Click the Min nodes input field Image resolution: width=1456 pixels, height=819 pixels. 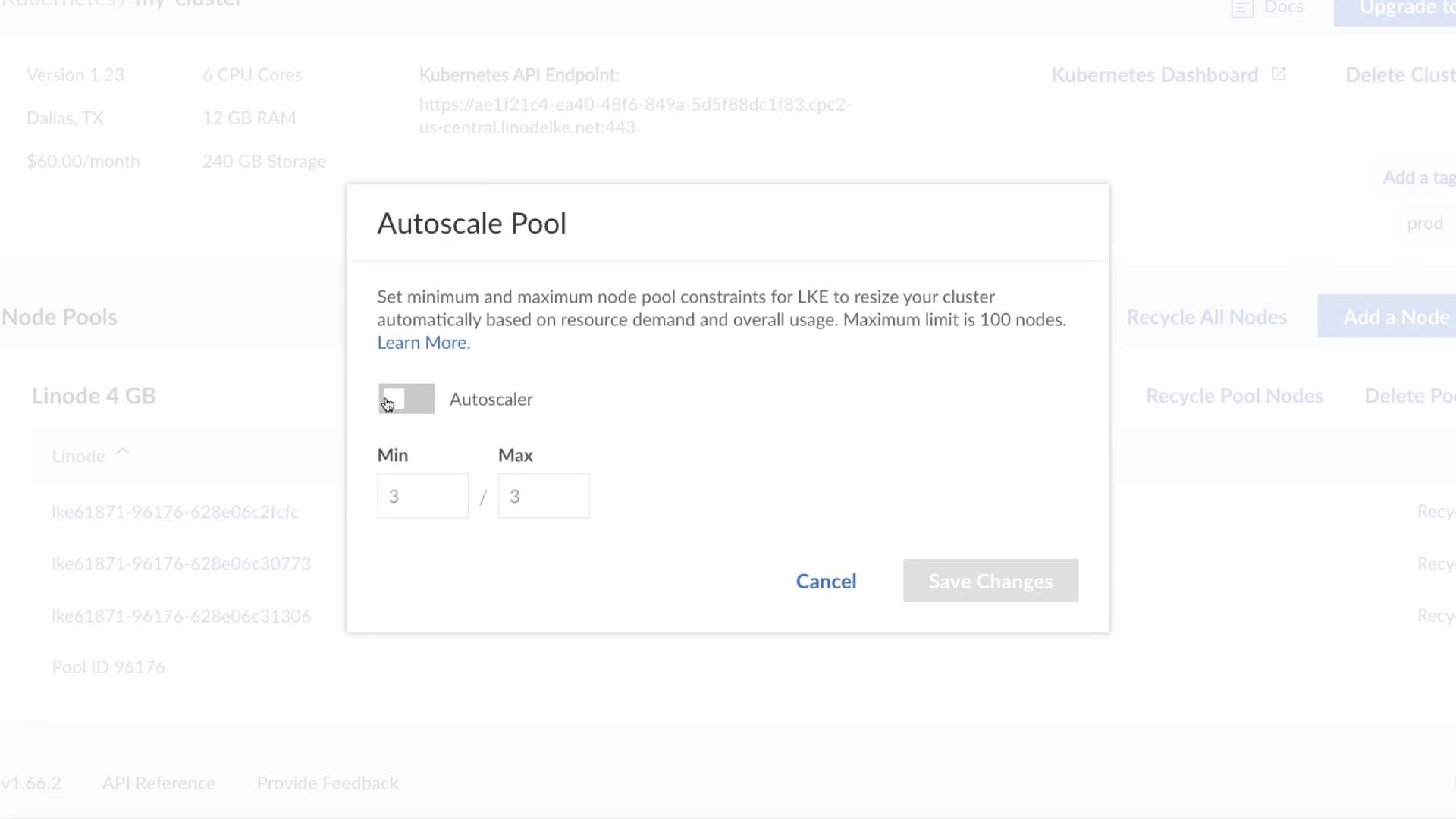coord(422,496)
